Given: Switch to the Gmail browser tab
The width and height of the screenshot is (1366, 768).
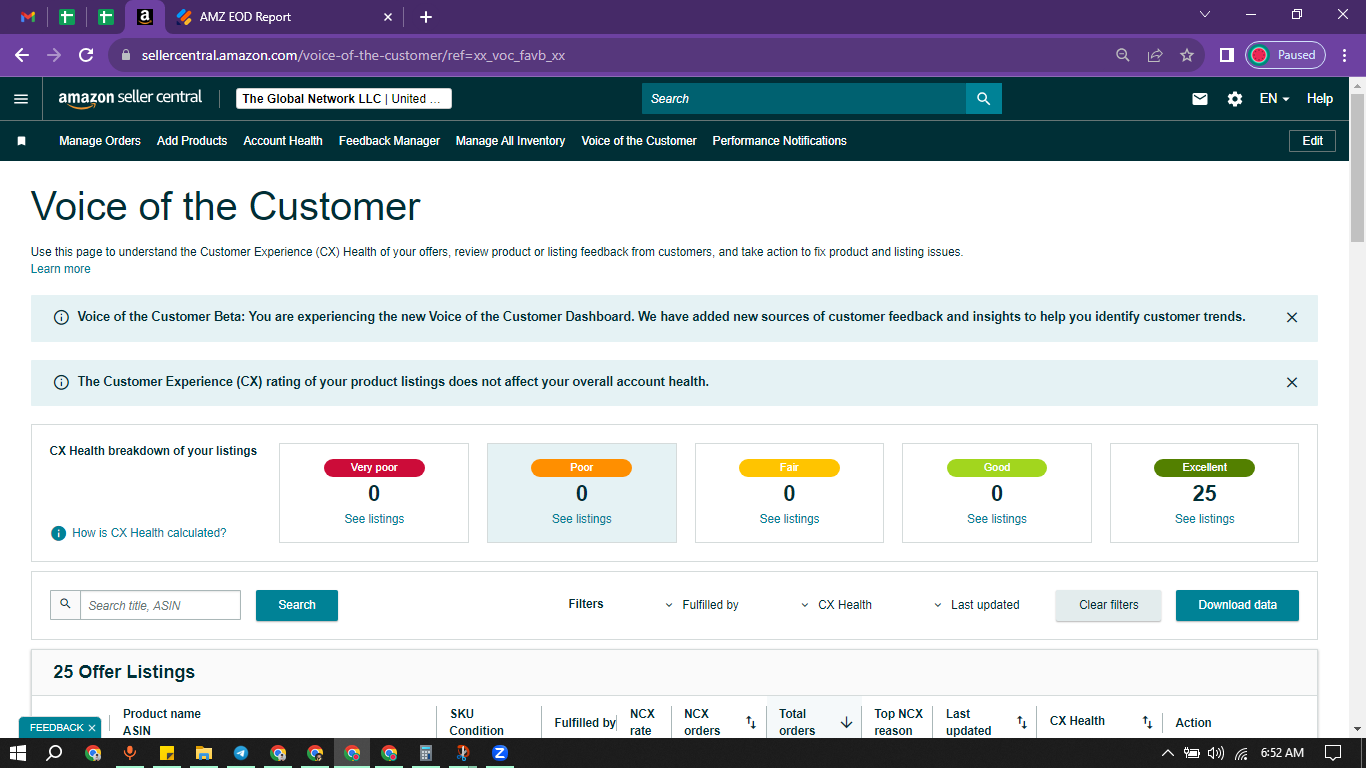Looking at the screenshot, I should [28, 17].
